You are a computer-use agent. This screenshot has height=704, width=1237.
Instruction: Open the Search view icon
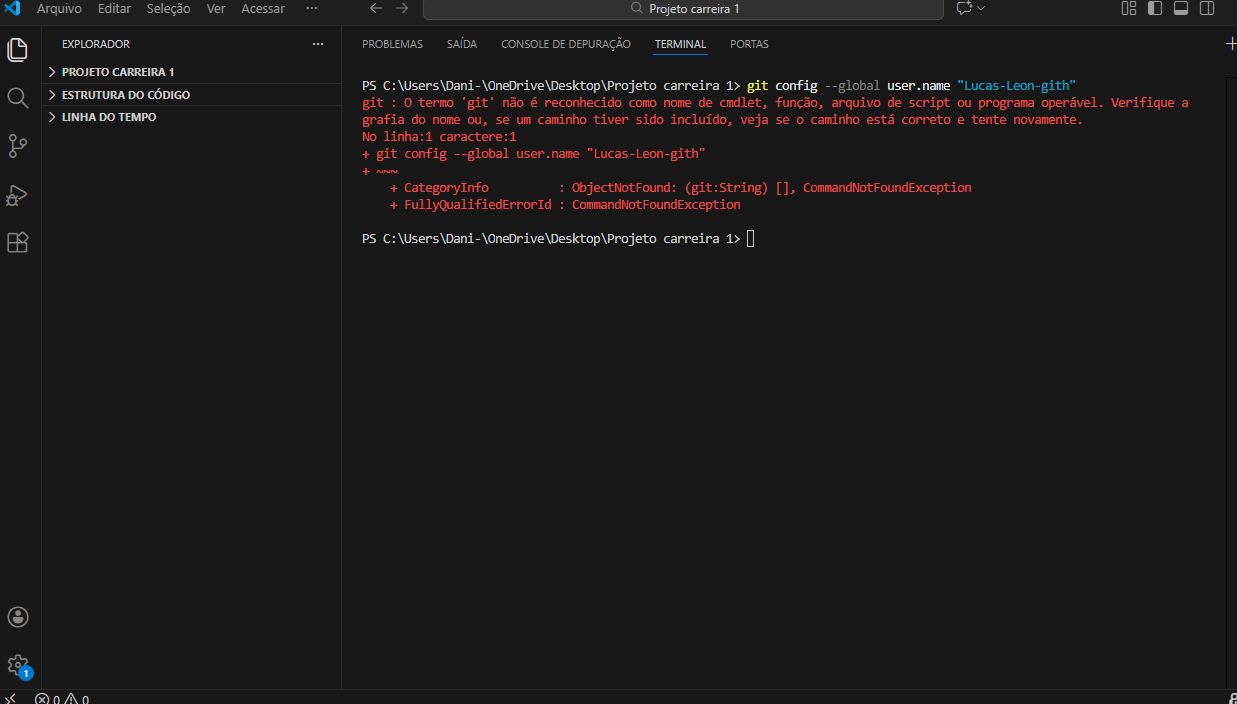(17, 97)
